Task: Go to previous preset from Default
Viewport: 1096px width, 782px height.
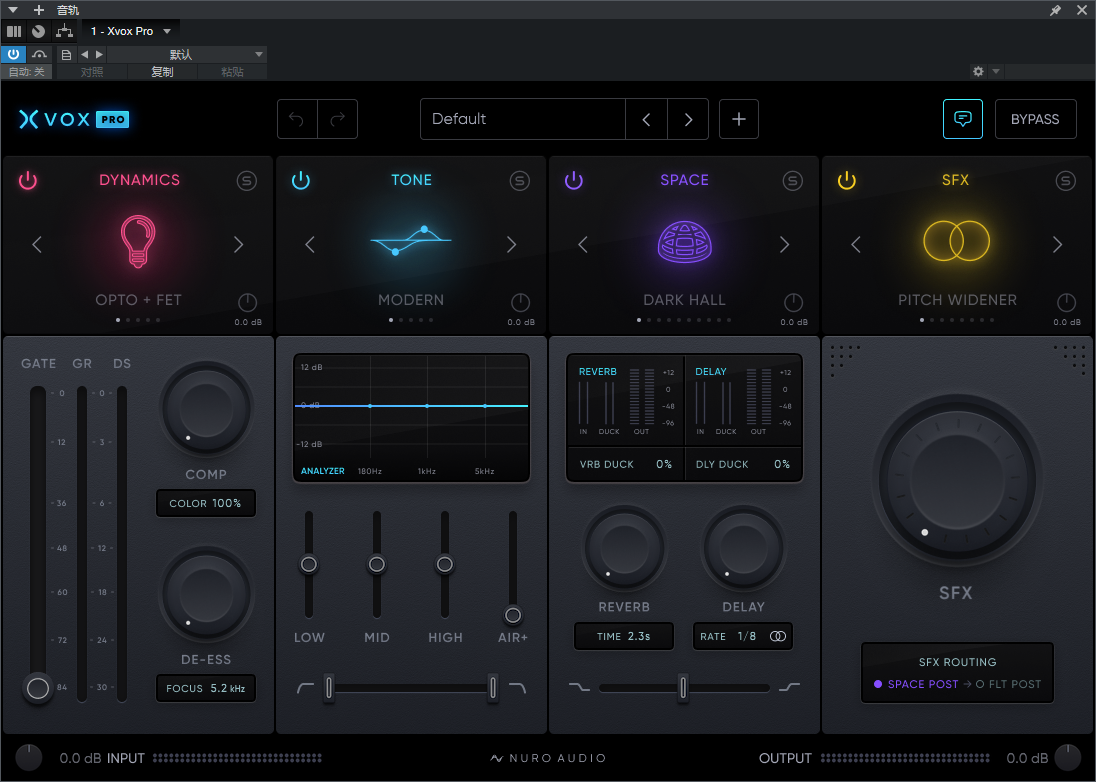Action: pos(647,120)
